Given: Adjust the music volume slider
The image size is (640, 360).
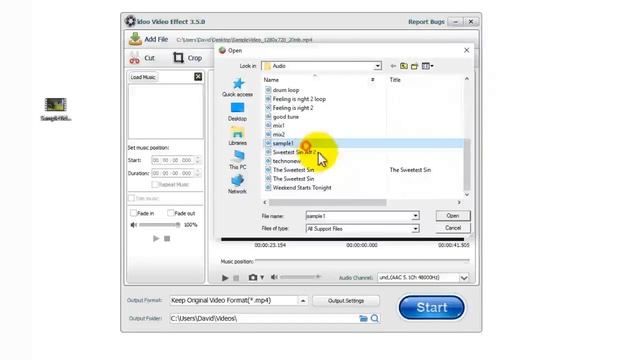Looking at the screenshot, I should 160,225.
